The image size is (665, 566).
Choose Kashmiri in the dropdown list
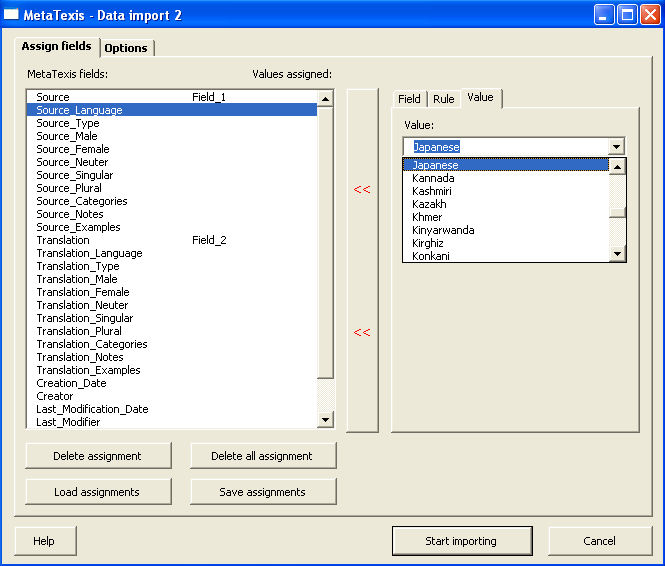coord(506,191)
